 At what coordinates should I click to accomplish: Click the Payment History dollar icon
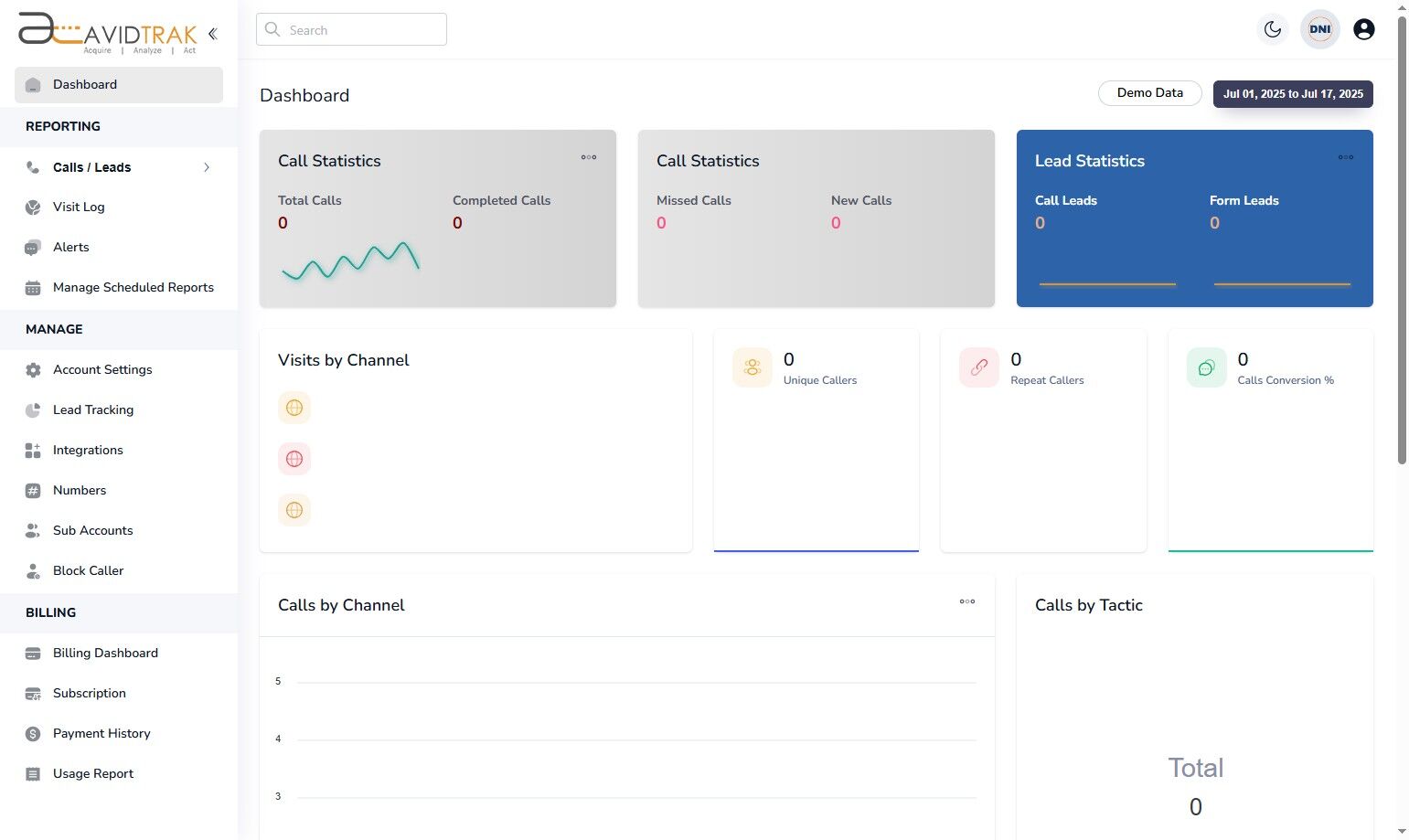point(33,733)
